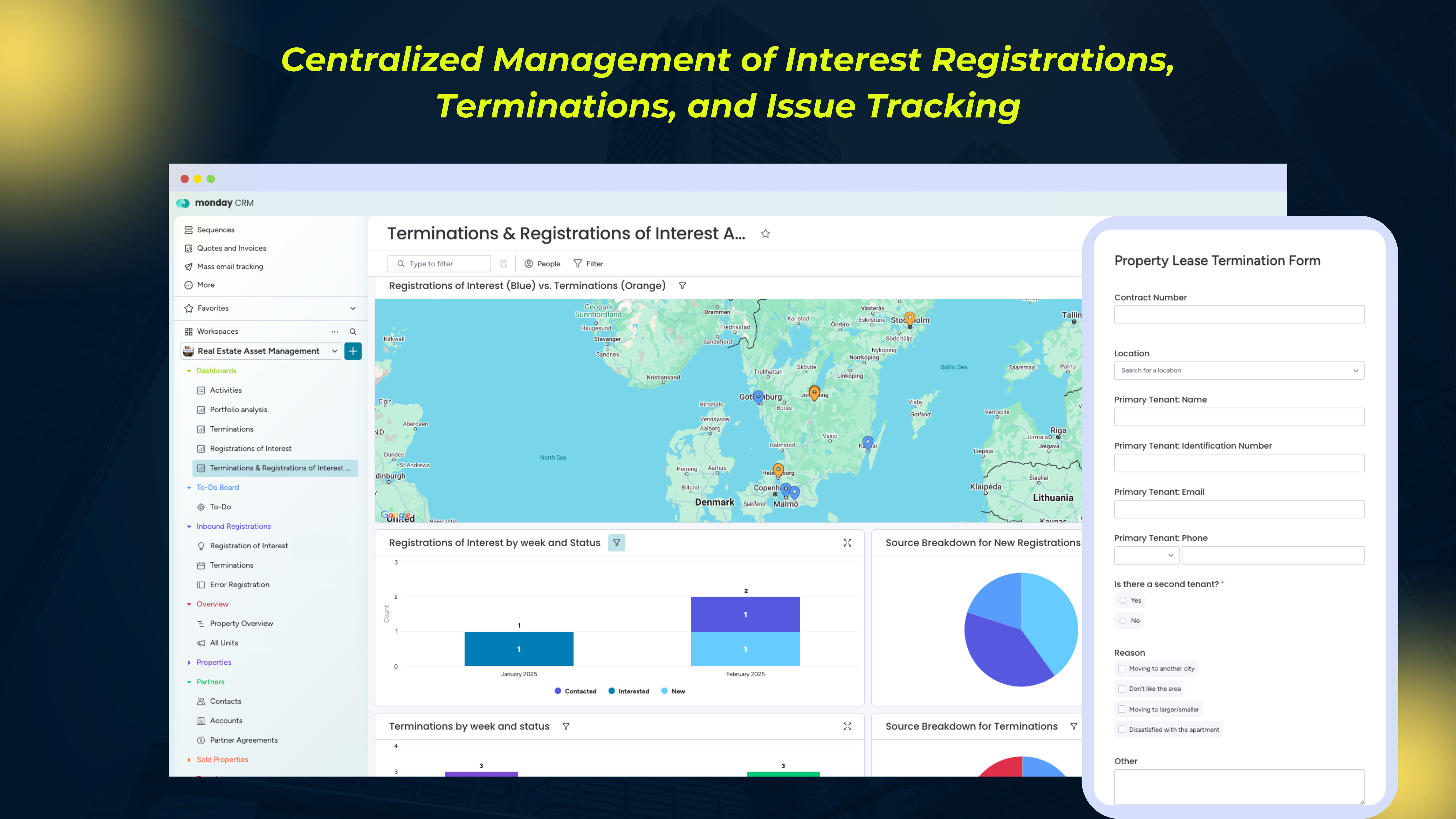
Task: Click the January 2025 Interested bar
Action: click(x=519, y=649)
